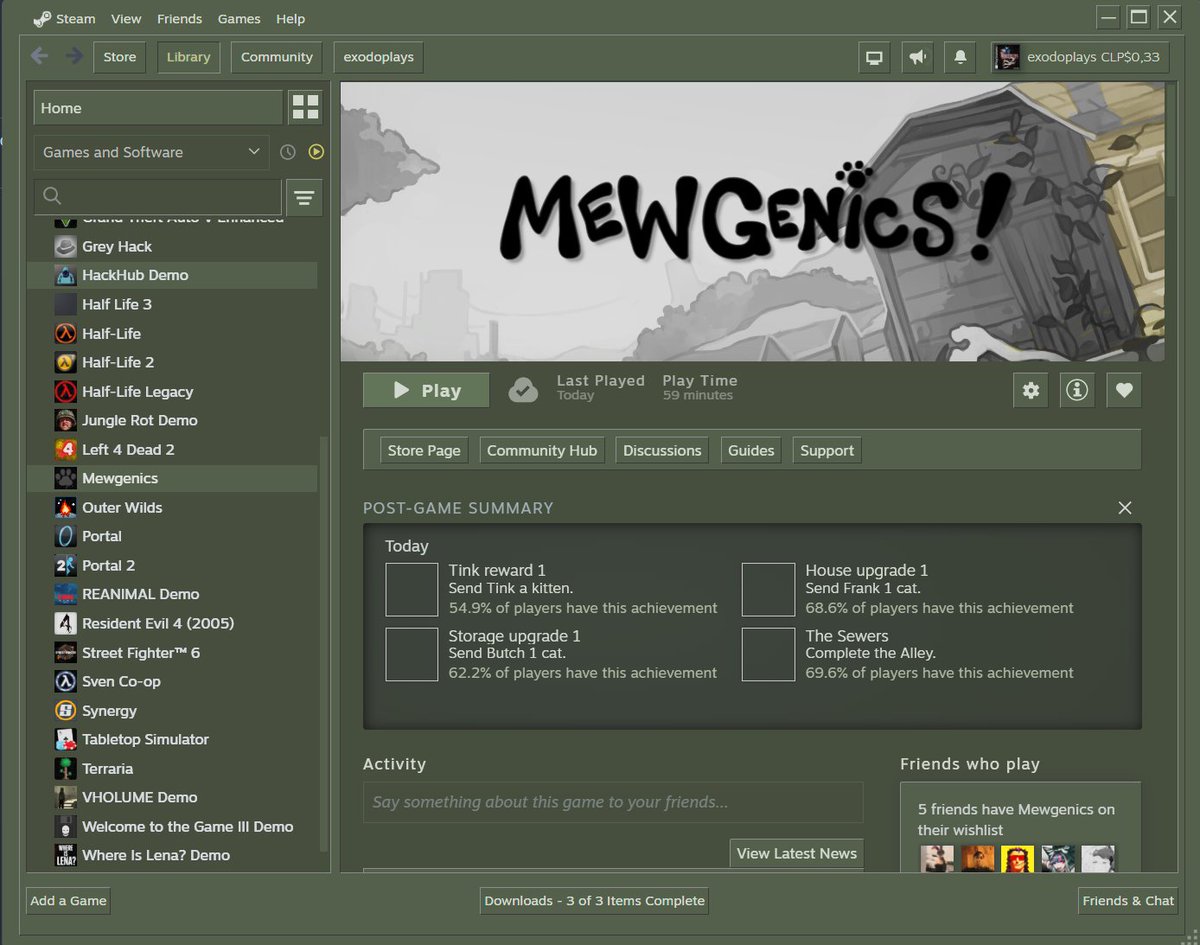
Task: Open exodoplays account wallet dropdown
Action: [x=1080, y=57]
